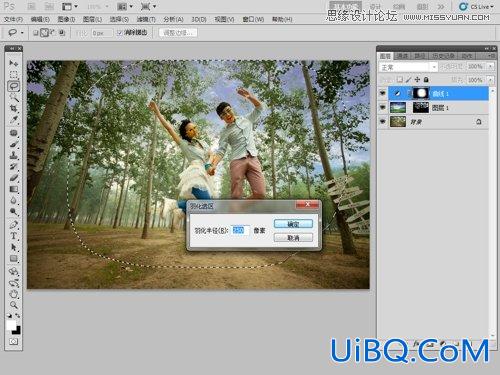Click the feather radius input field

[240, 230]
